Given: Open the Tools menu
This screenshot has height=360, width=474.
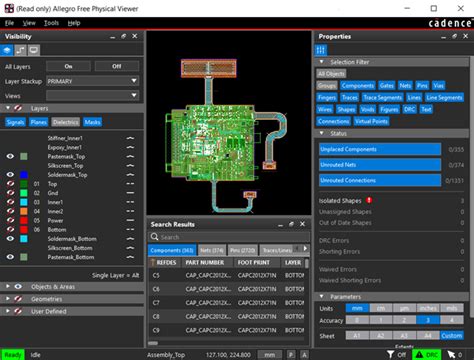Looking at the screenshot, I should [x=51, y=23].
